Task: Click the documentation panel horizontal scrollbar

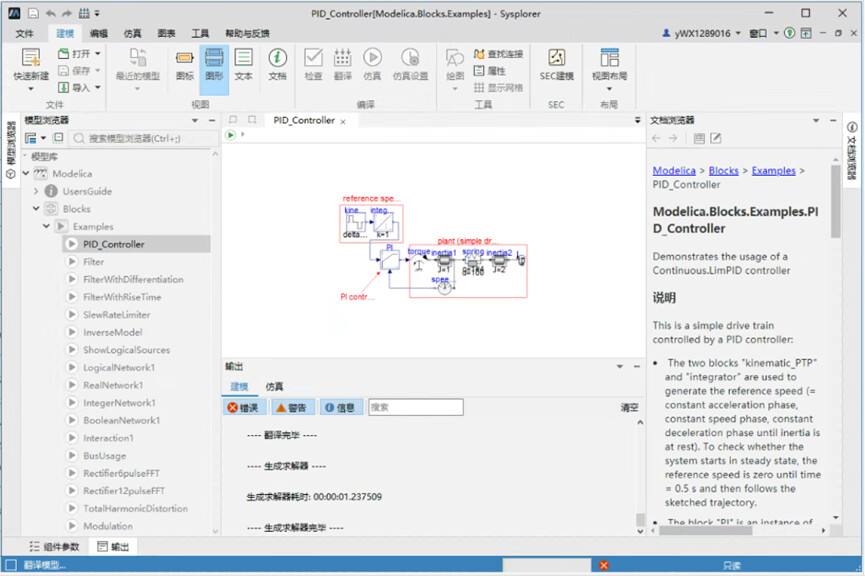Action: point(706,531)
